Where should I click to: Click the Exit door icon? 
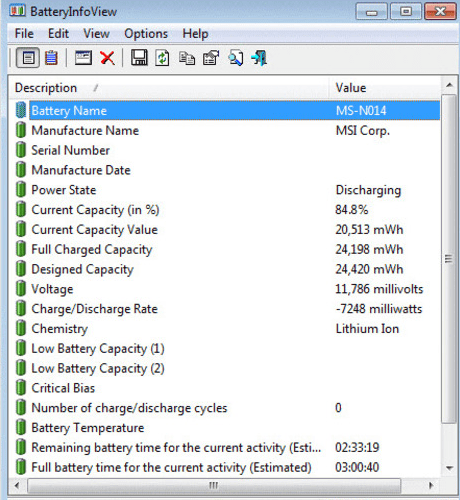pos(259,58)
